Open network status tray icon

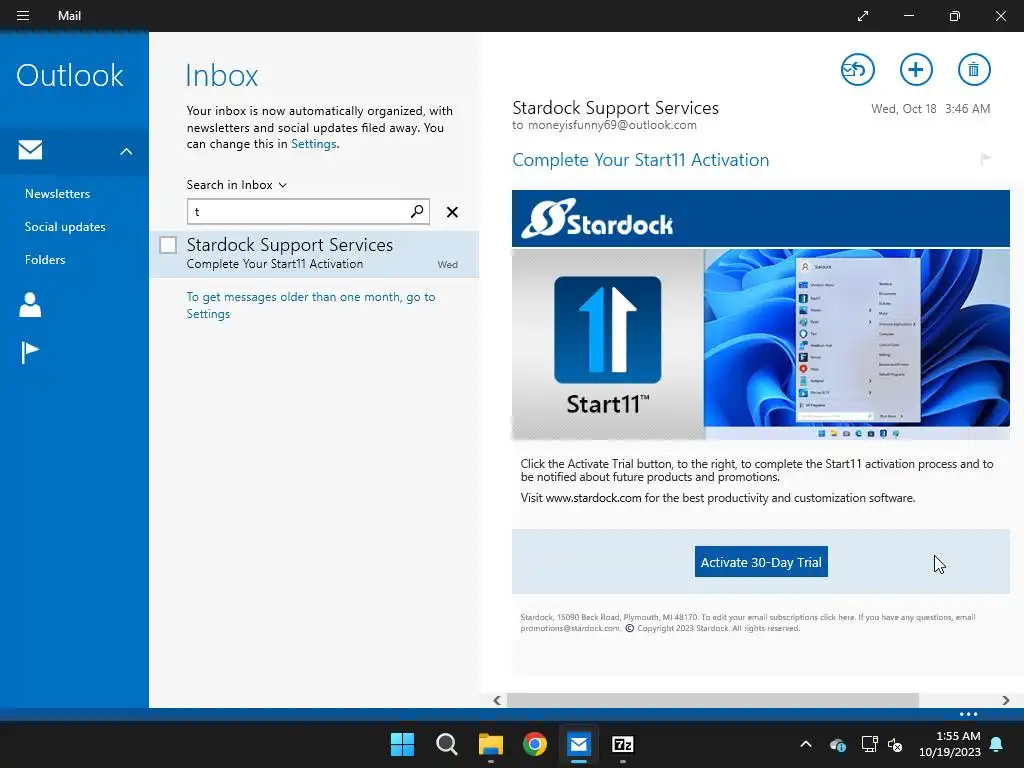(869, 744)
